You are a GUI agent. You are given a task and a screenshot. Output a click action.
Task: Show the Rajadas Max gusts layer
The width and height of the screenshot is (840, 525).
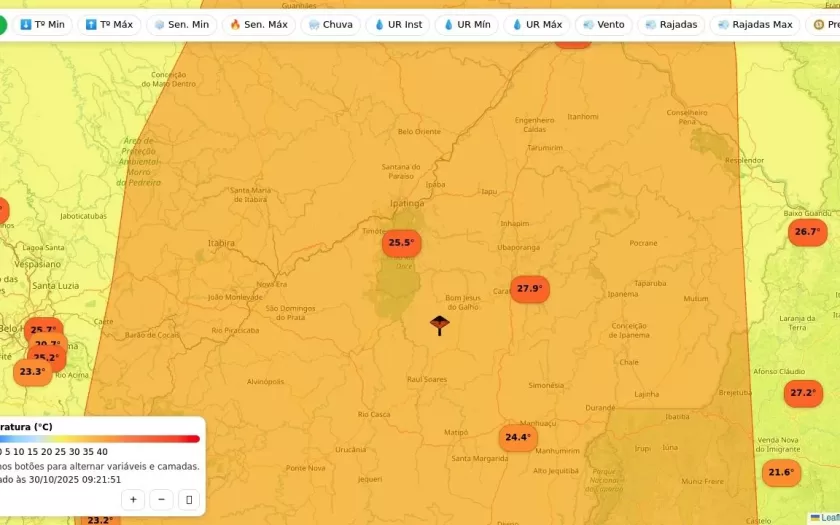754,25
